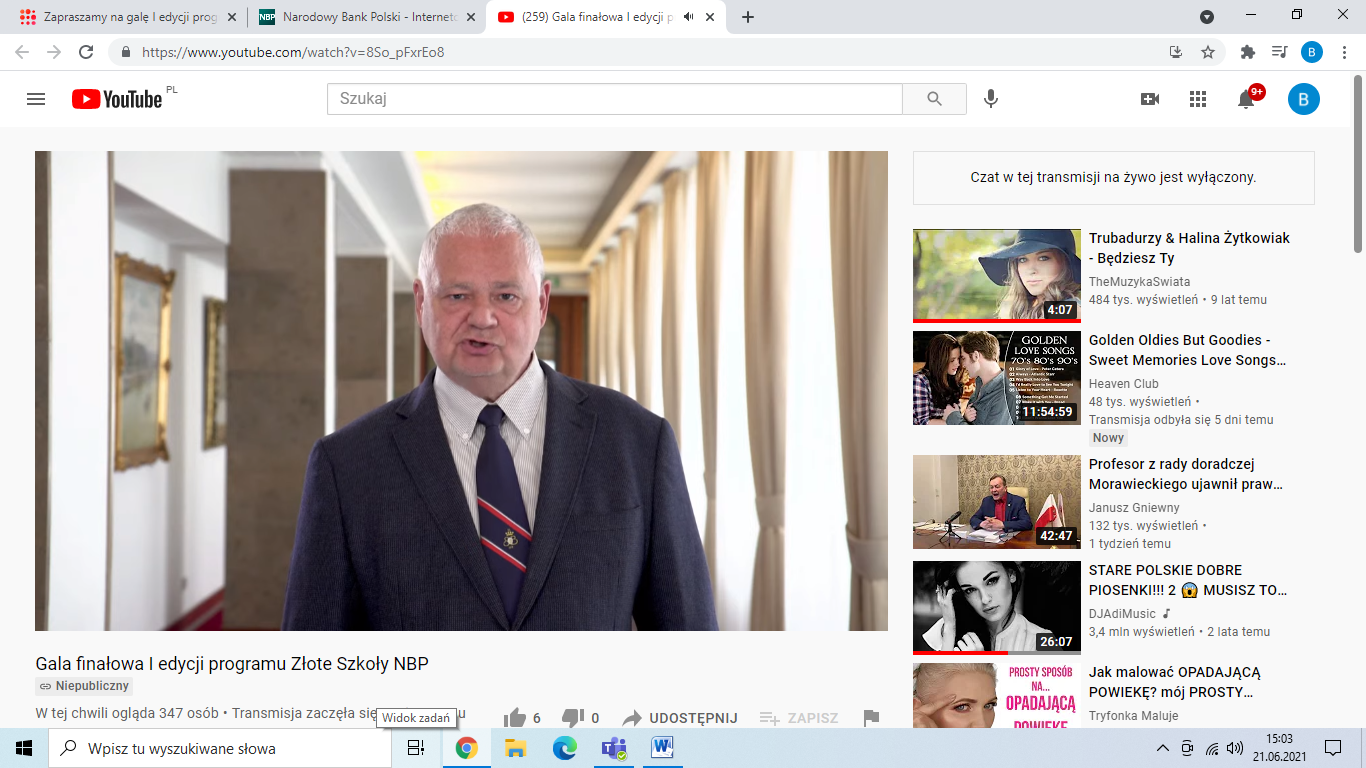Click the install app icon in address bar

(1176, 52)
